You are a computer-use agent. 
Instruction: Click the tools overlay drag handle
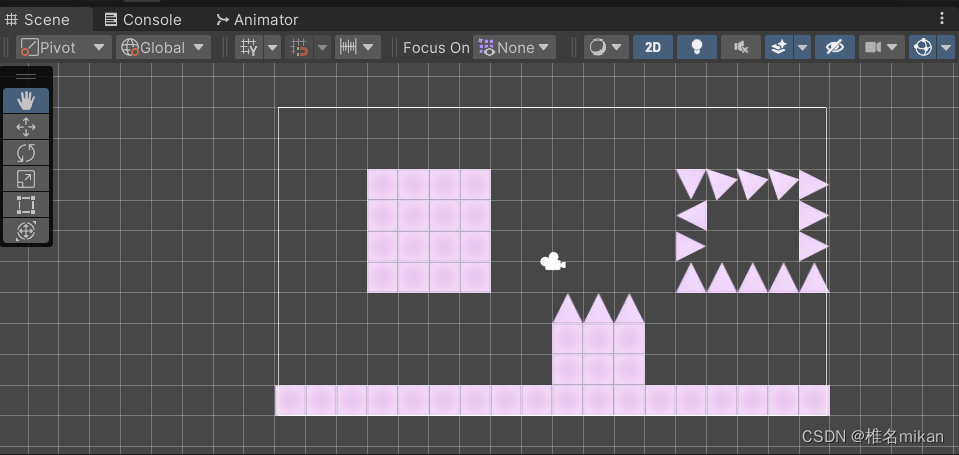pos(26,76)
